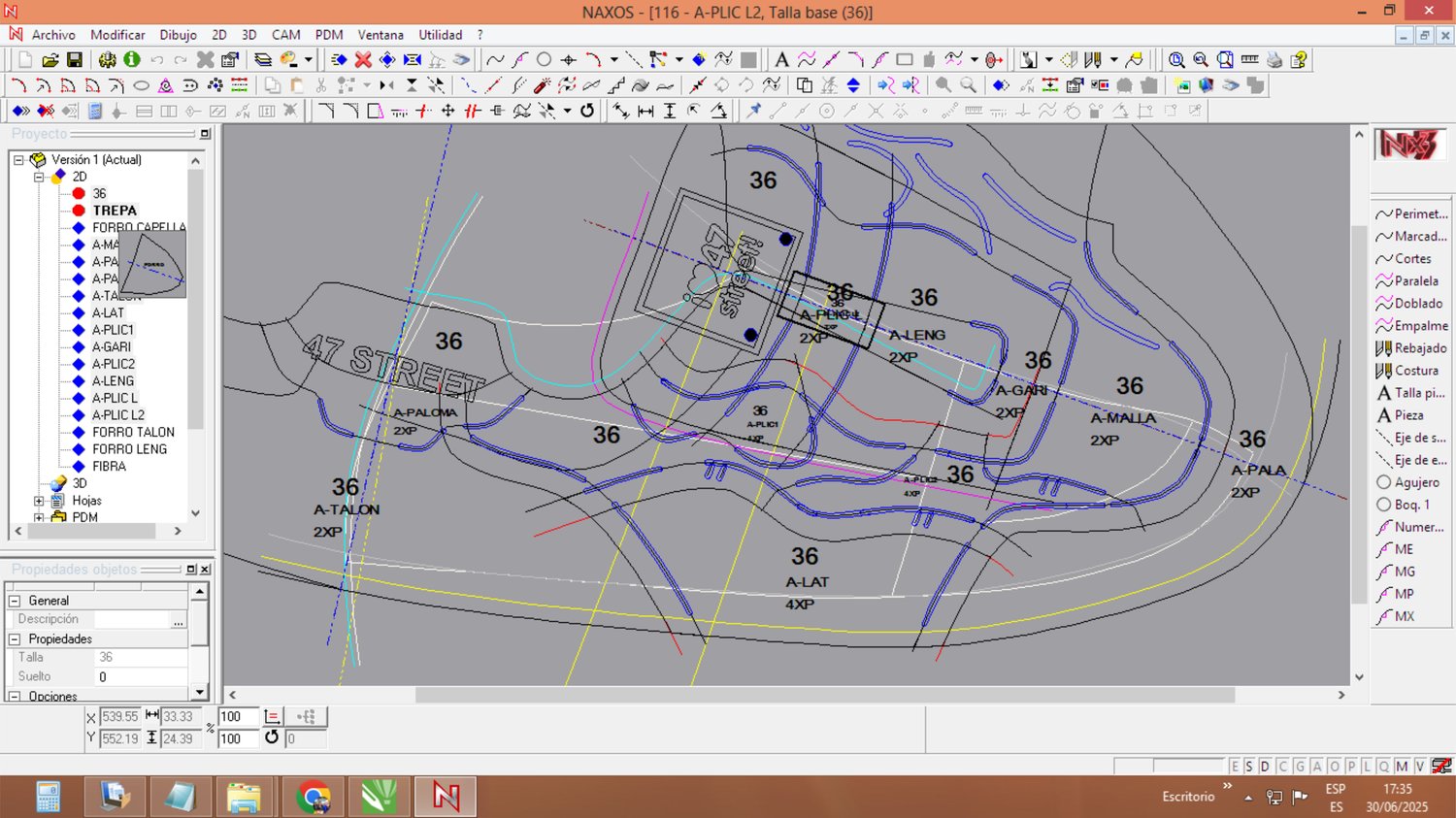
Task: Click the canvas horizontal scrollbar thumb
Action: pos(825,695)
